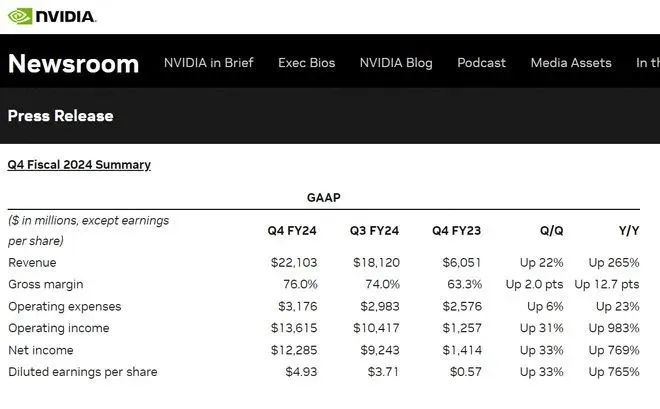This screenshot has width=660, height=409.
Task: Select the Q4 FY23 column header
Action: (457, 231)
